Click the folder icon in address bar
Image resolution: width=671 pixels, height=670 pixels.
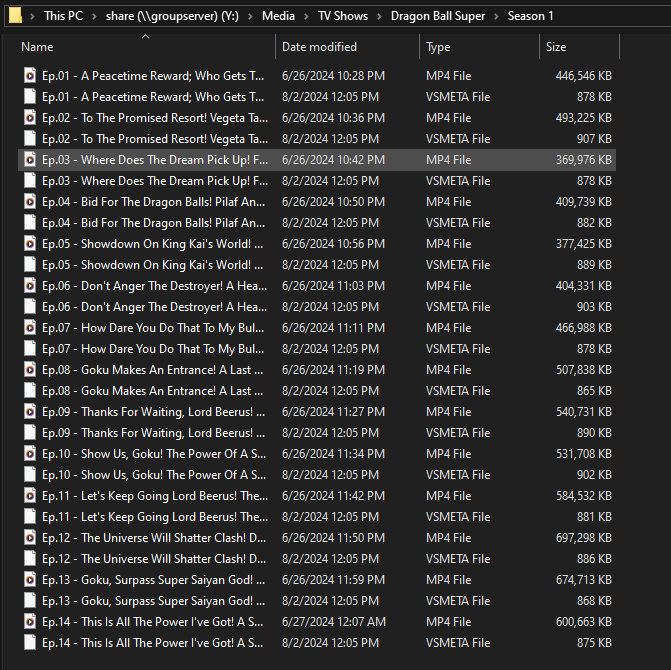(12, 16)
